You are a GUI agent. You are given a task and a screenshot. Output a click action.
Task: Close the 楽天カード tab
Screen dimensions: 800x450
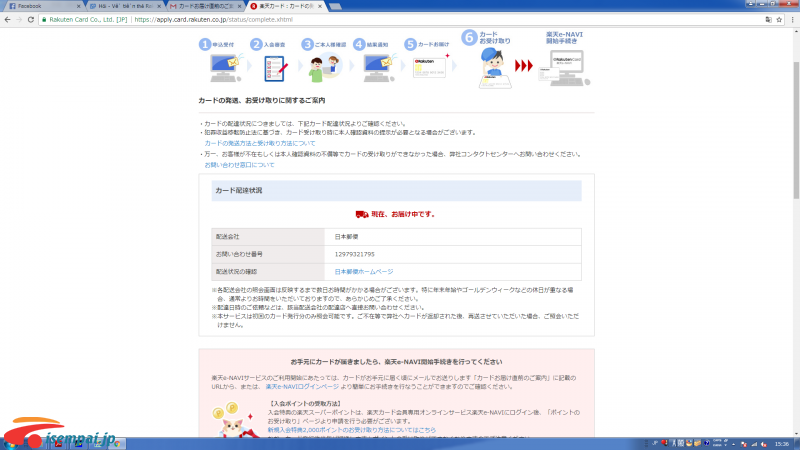click(320, 6)
